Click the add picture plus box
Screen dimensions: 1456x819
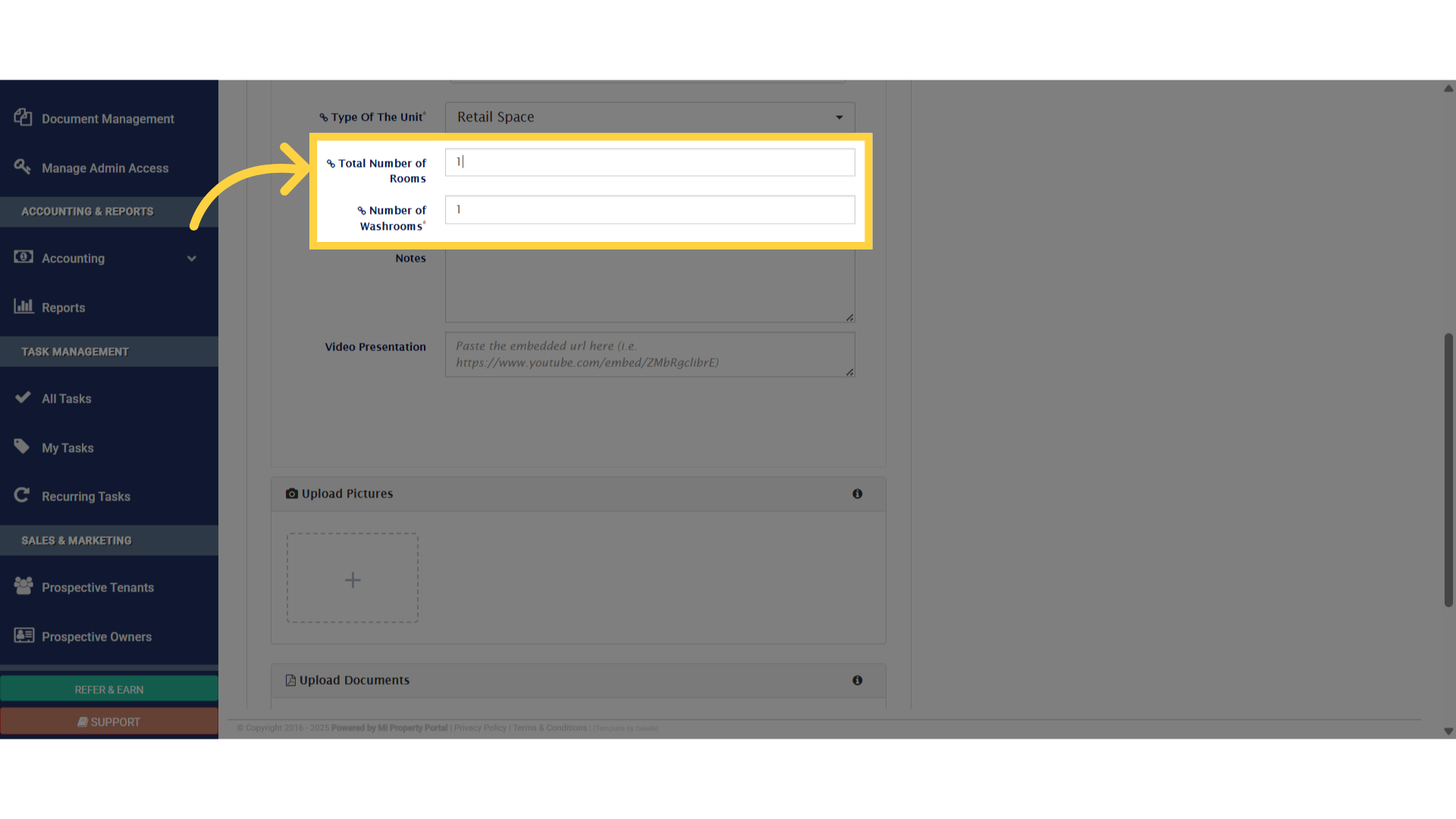(353, 579)
